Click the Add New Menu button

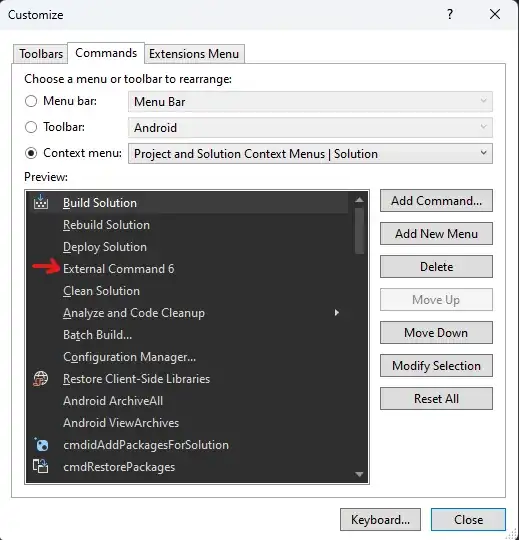pos(436,233)
